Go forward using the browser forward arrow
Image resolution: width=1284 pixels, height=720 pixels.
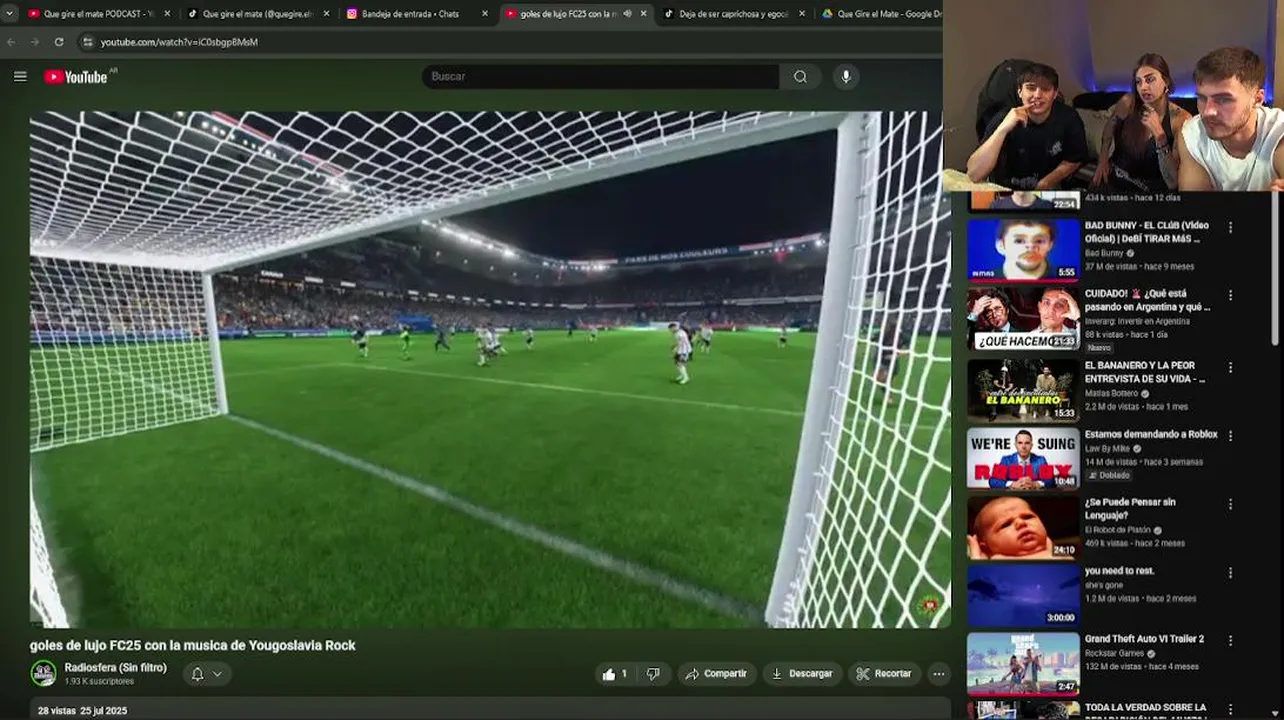pos(35,42)
